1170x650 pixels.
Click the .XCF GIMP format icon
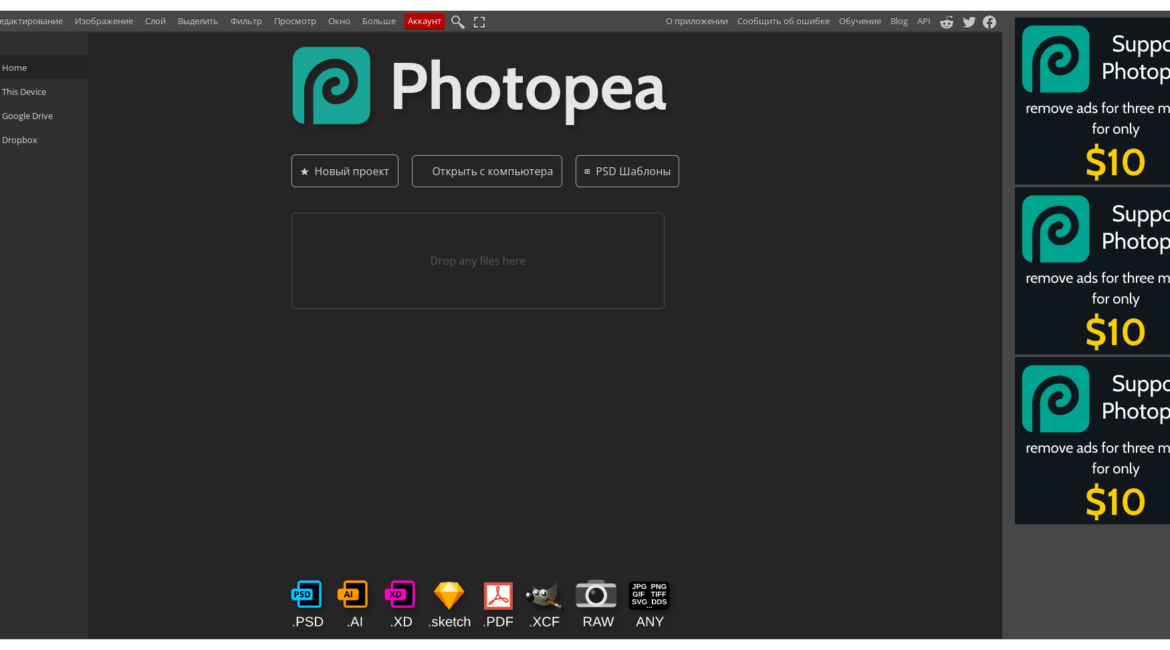544,604
